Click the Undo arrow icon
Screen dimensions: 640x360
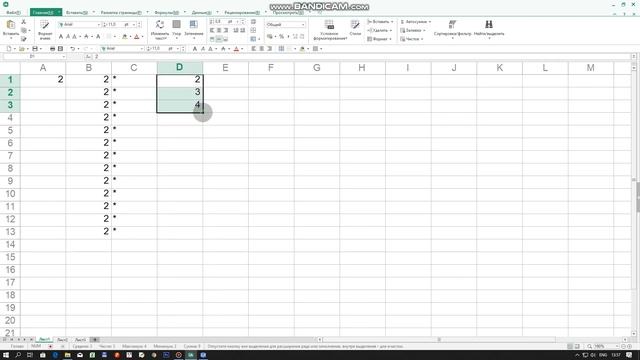pos(73,49)
